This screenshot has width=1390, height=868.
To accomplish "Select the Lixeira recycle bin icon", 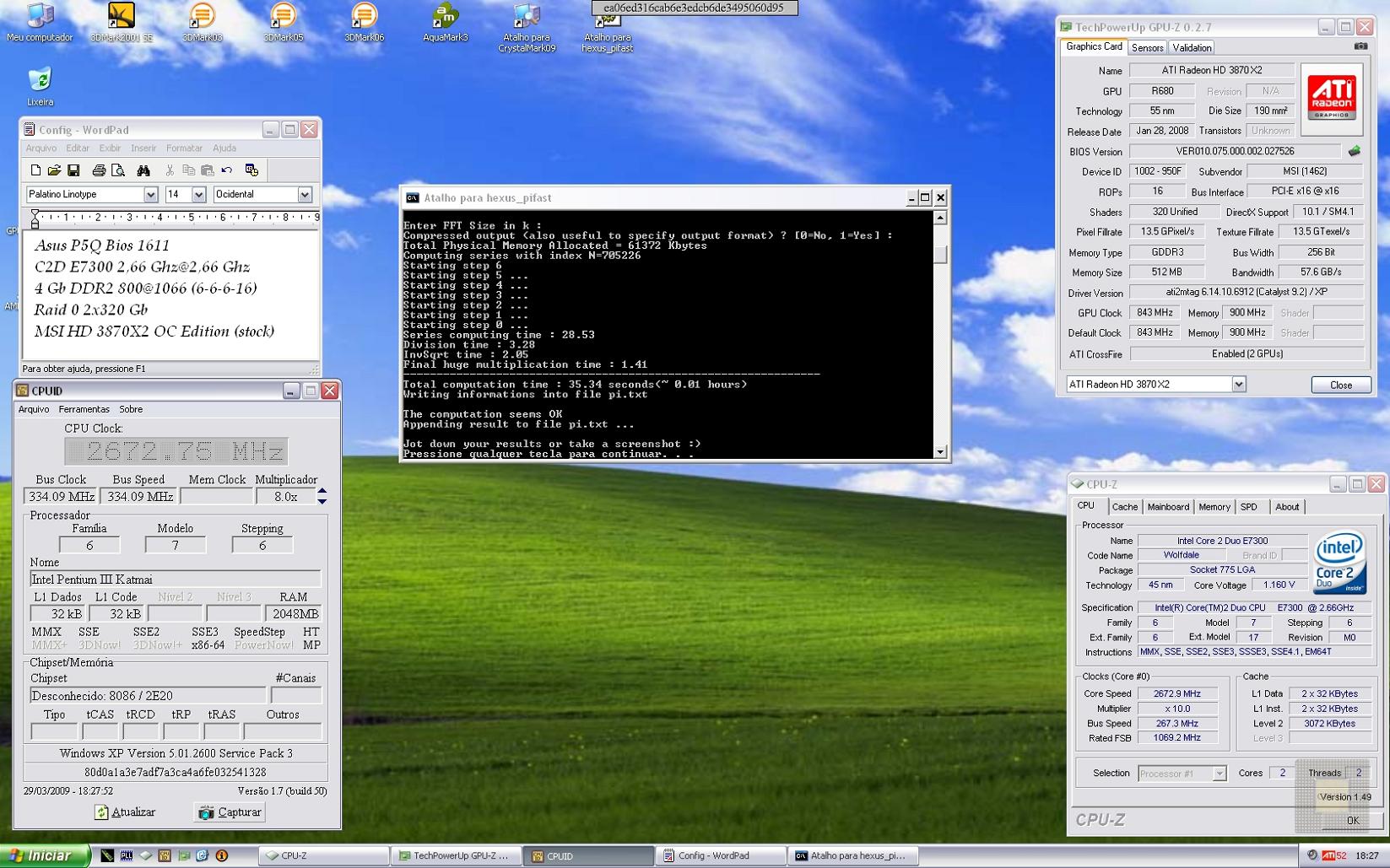I will [40, 87].
